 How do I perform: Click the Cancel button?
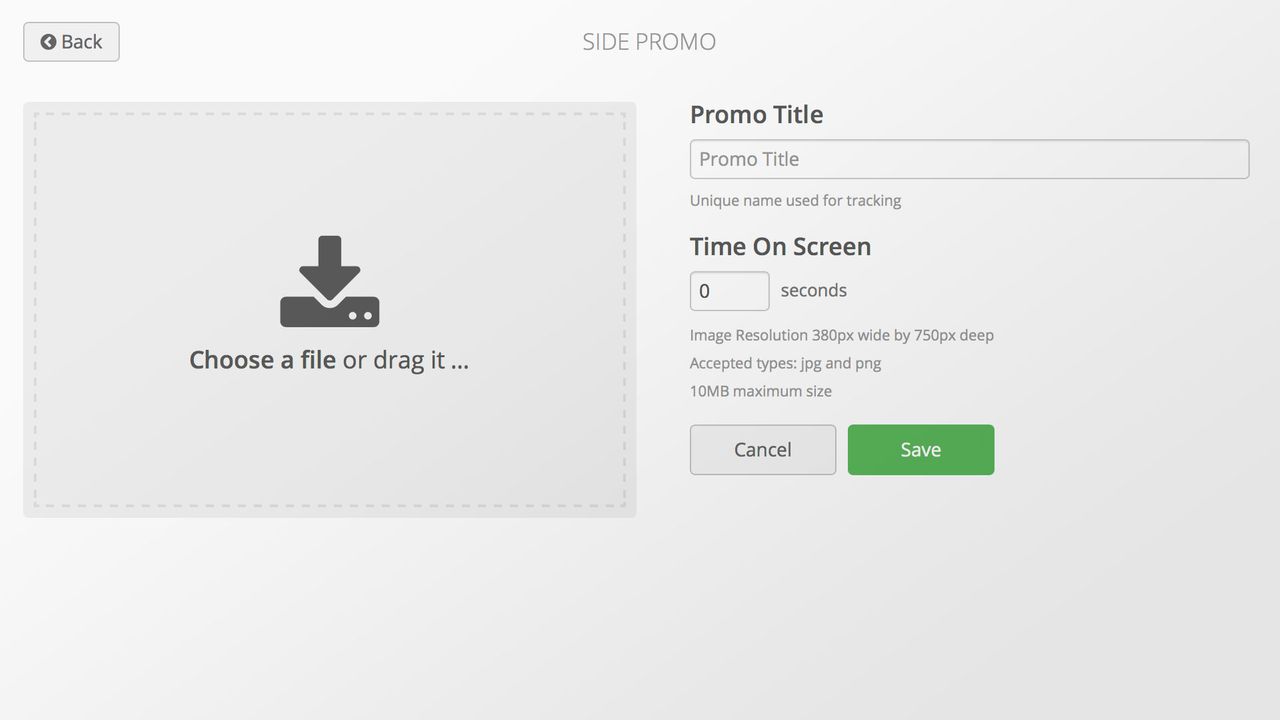762,449
